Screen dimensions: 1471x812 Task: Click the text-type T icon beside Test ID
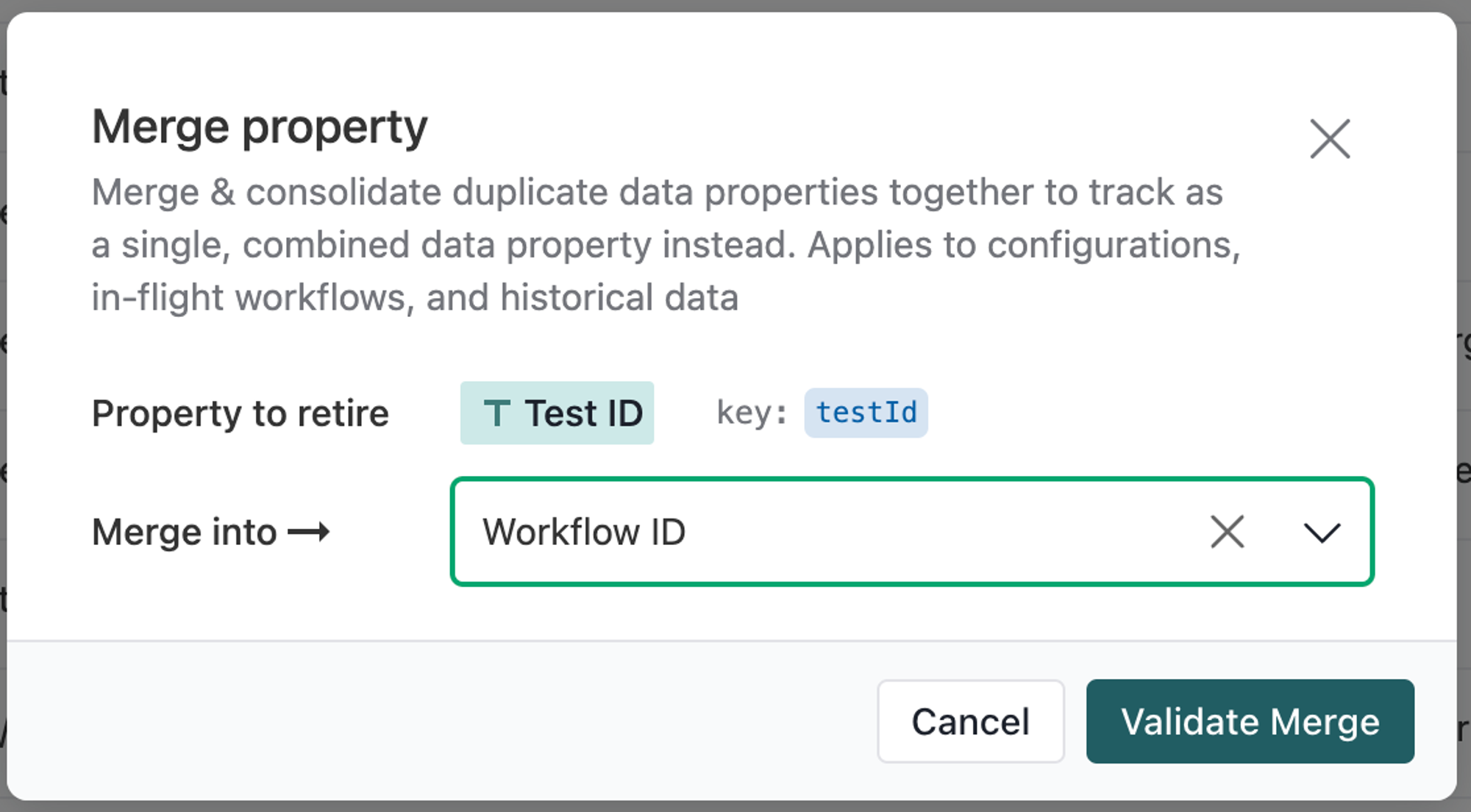[497, 413]
